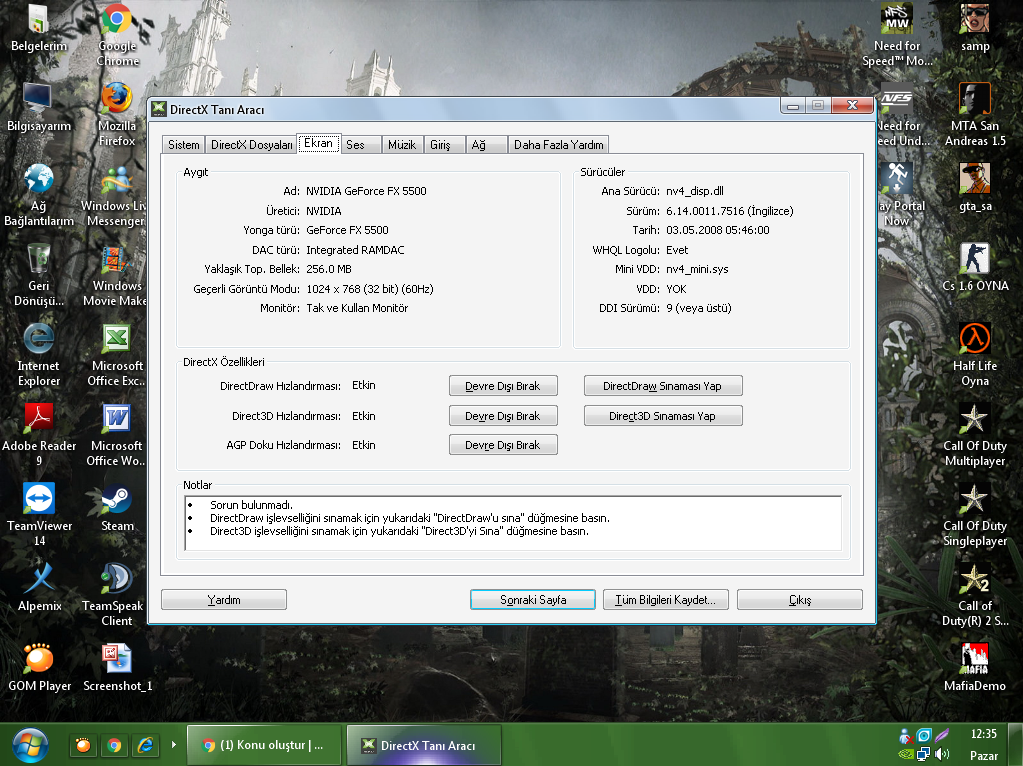Open the Daha Fazla Yardım tab
Image resolution: width=1023 pixels, height=766 pixels.
click(558, 145)
